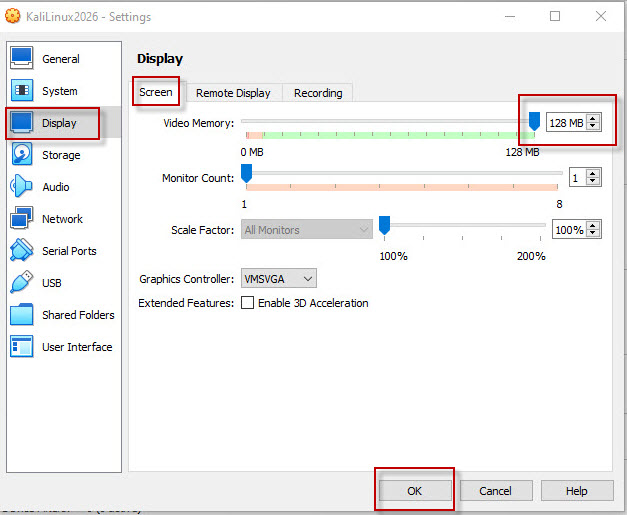
Task: Decrease video memory with down arrow
Action: pos(593,126)
